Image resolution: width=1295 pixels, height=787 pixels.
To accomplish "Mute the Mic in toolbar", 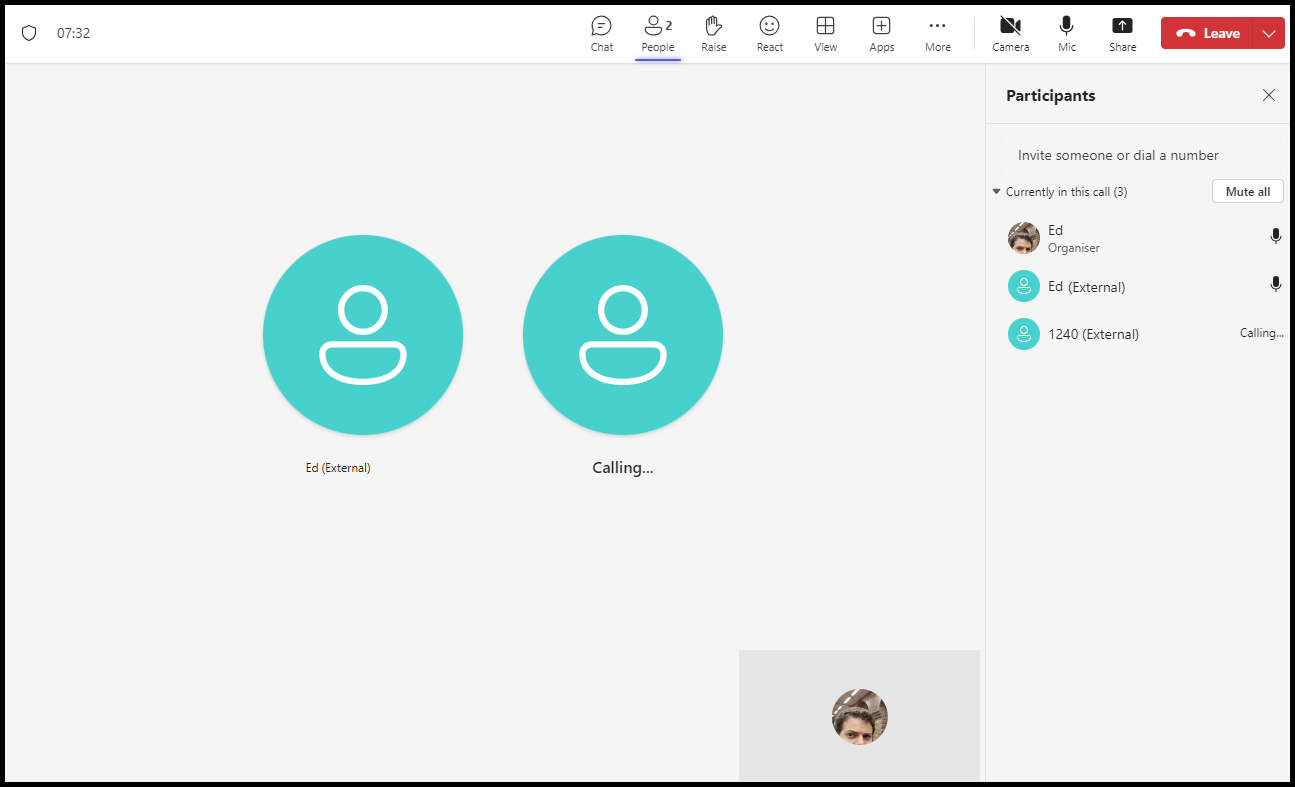I will pyautogui.click(x=1067, y=33).
